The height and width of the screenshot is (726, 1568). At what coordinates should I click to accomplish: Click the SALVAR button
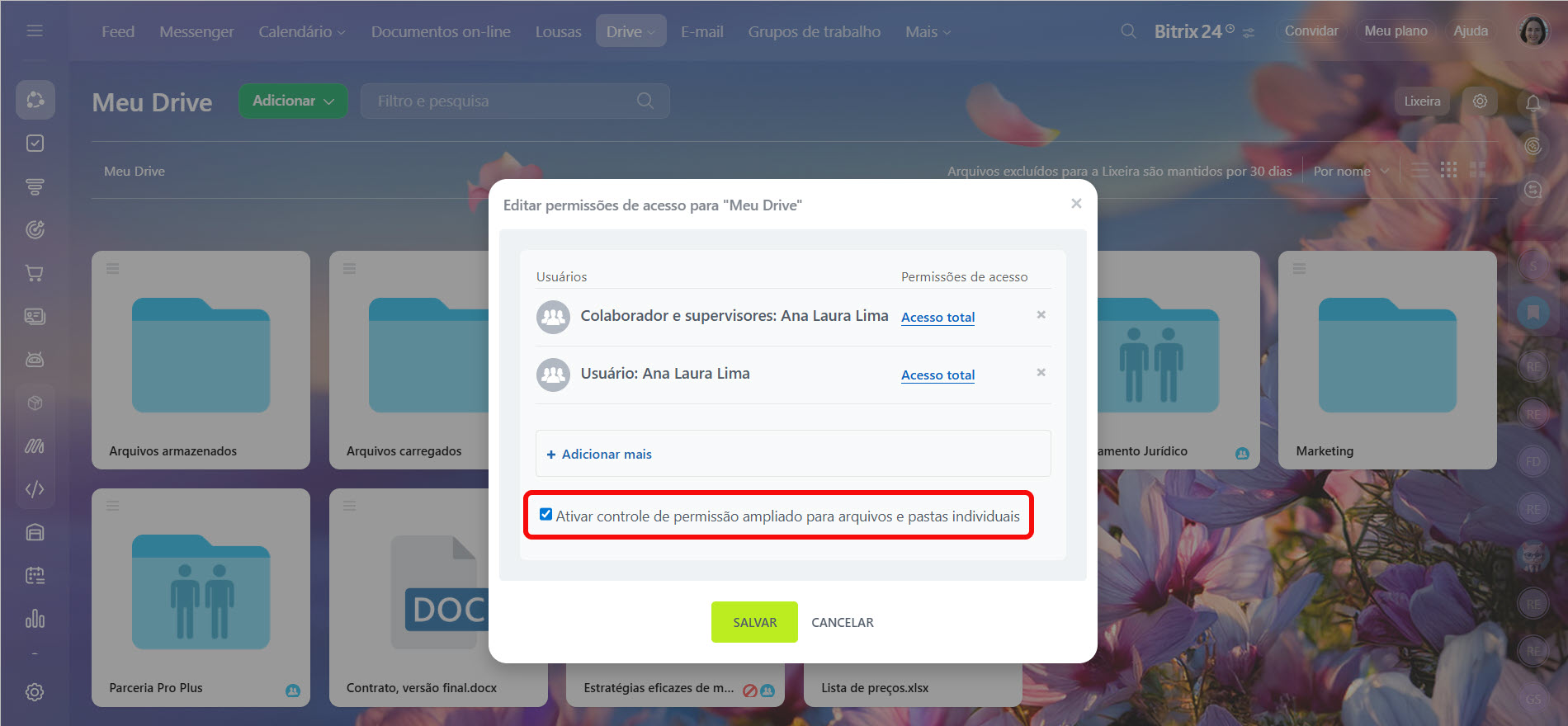point(754,622)
